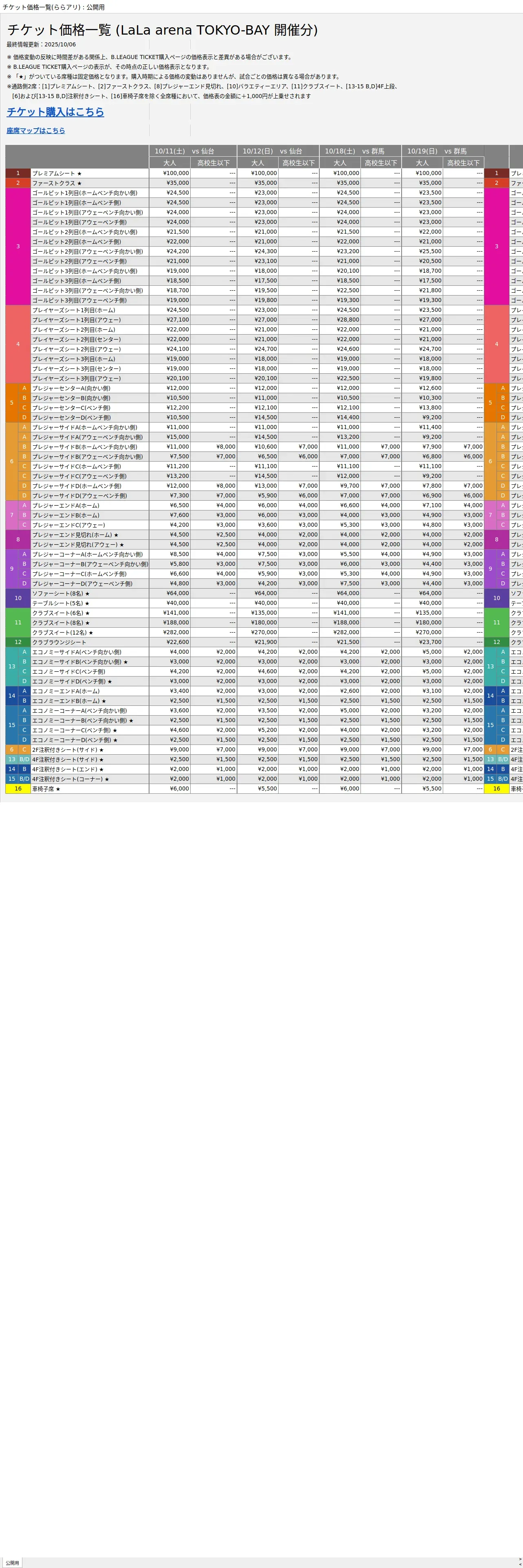523x1568 pixels.
Task: Click 大人 subheader under 10/18(土)
Action: 340,162
